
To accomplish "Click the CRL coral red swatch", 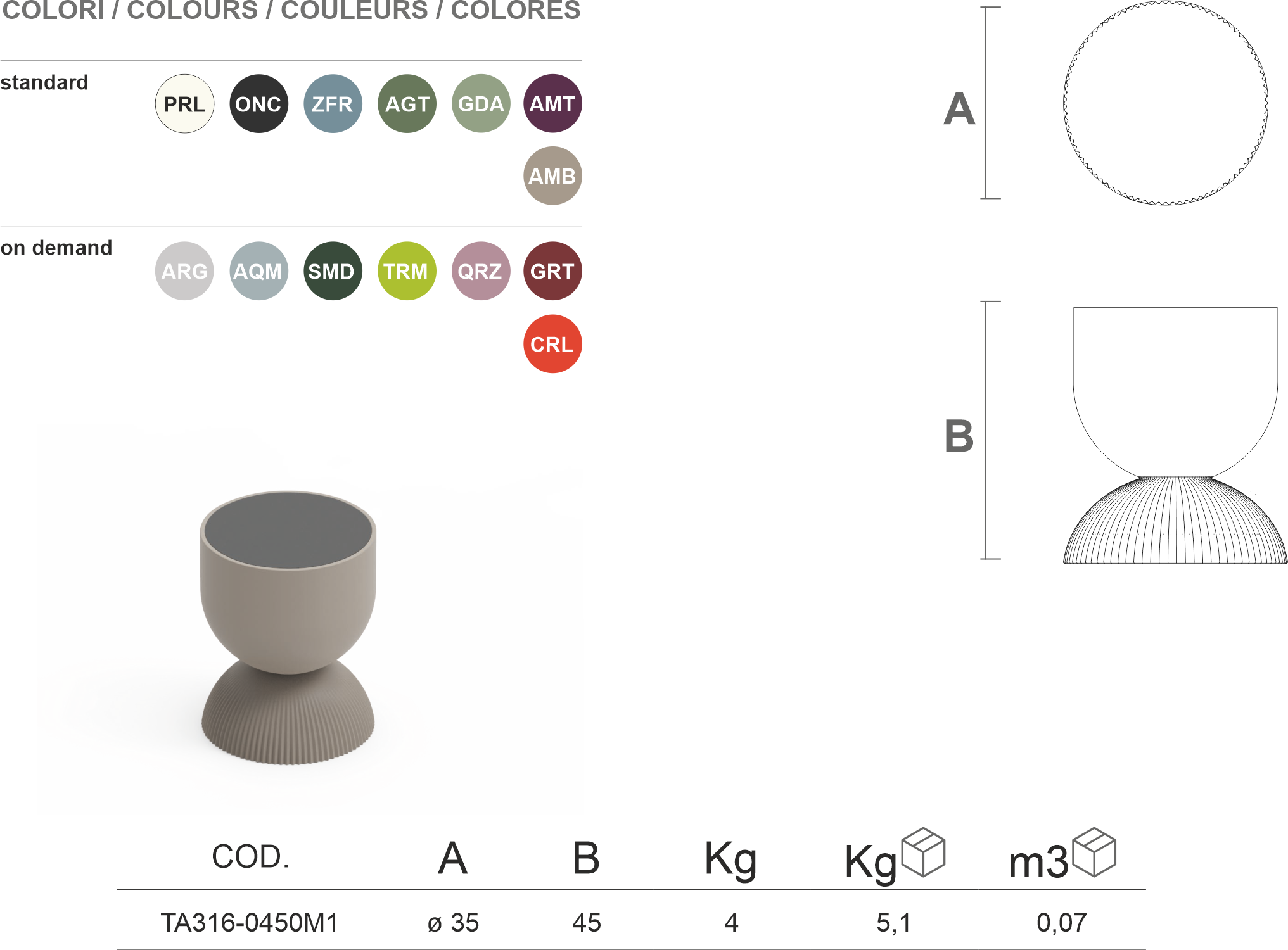I will pos(552,344).
